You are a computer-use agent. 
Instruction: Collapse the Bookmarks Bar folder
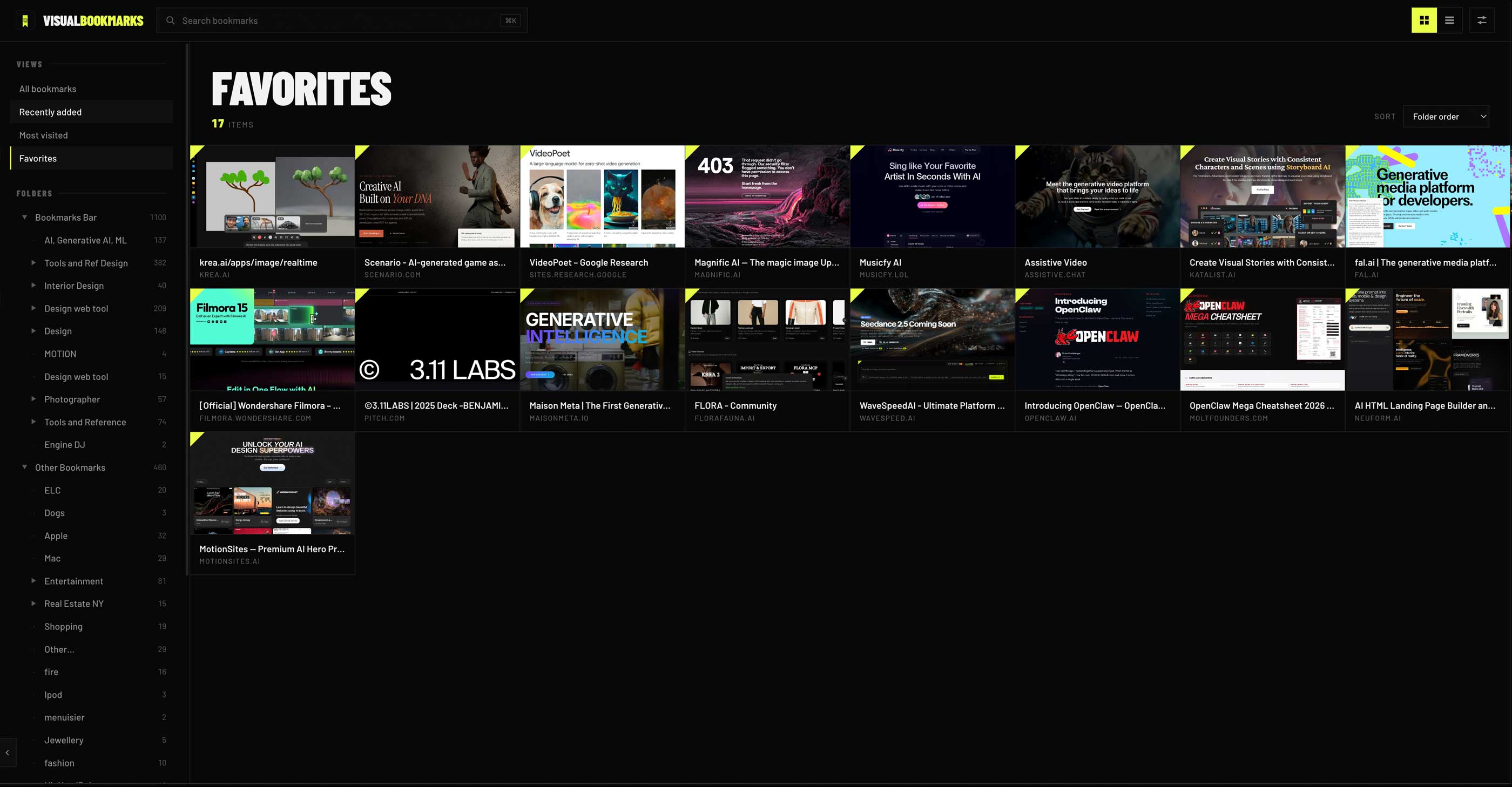point(25,217)
